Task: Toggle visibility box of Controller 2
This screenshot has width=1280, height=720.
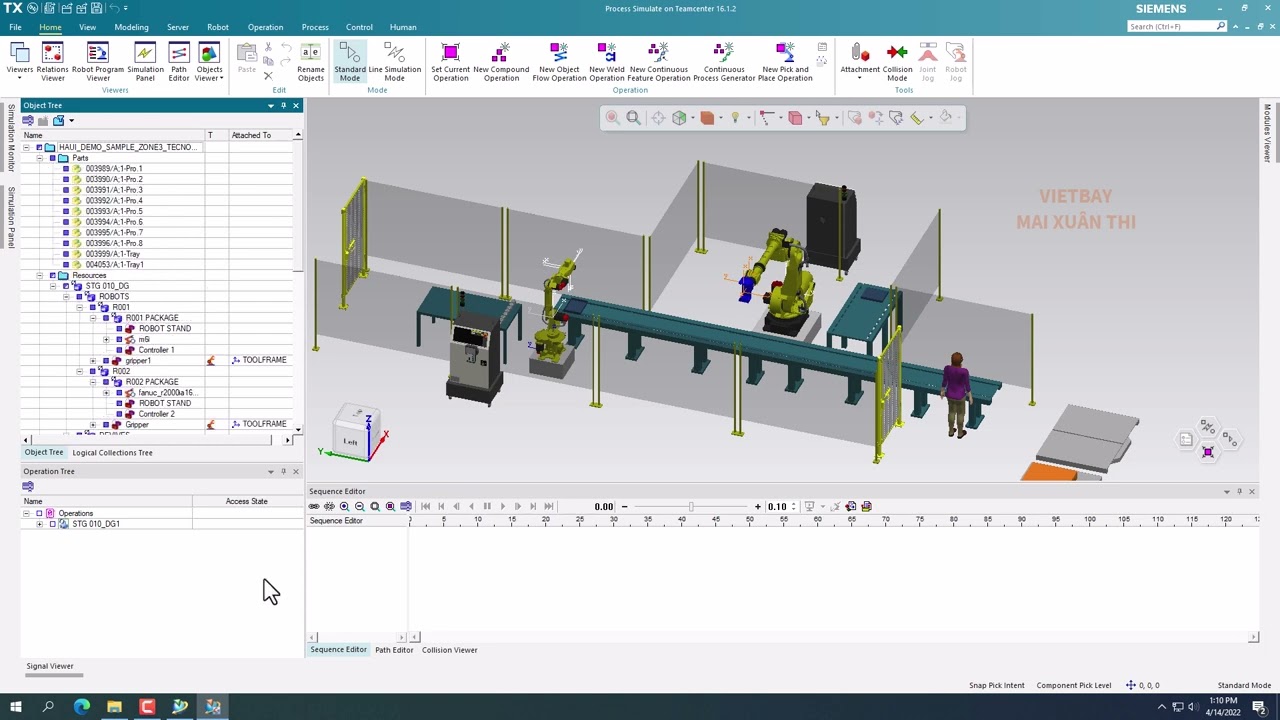Action: [119, 414]
